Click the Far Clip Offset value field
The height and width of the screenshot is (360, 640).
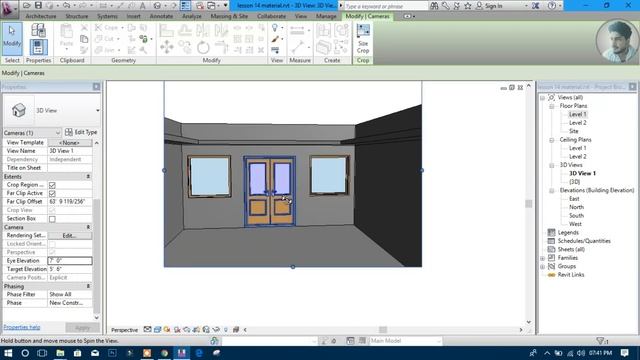click(70, 202)
